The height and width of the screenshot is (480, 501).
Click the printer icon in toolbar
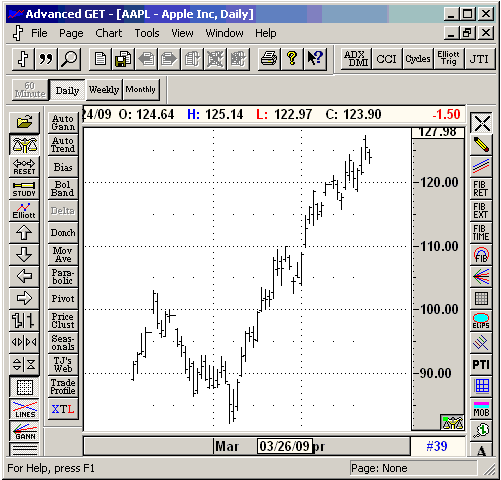pos(269,59)
